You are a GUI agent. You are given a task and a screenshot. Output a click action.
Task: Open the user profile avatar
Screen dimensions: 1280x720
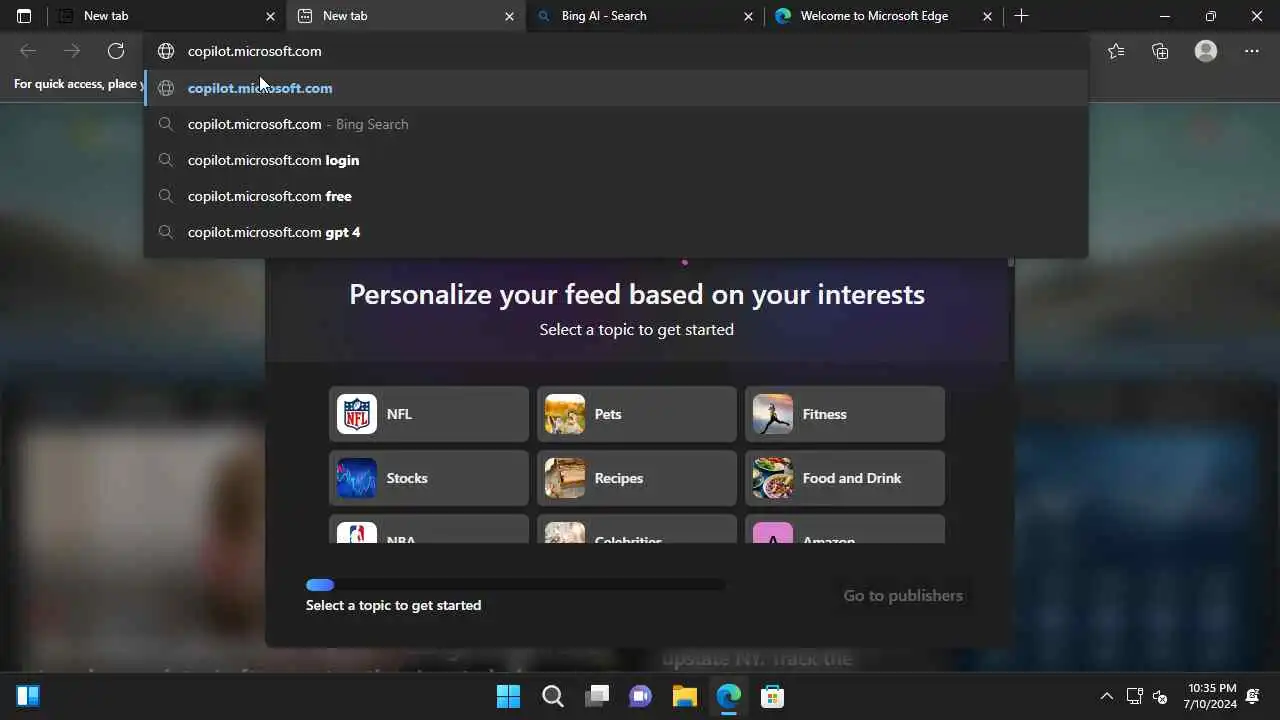(x=1206, y=51)
